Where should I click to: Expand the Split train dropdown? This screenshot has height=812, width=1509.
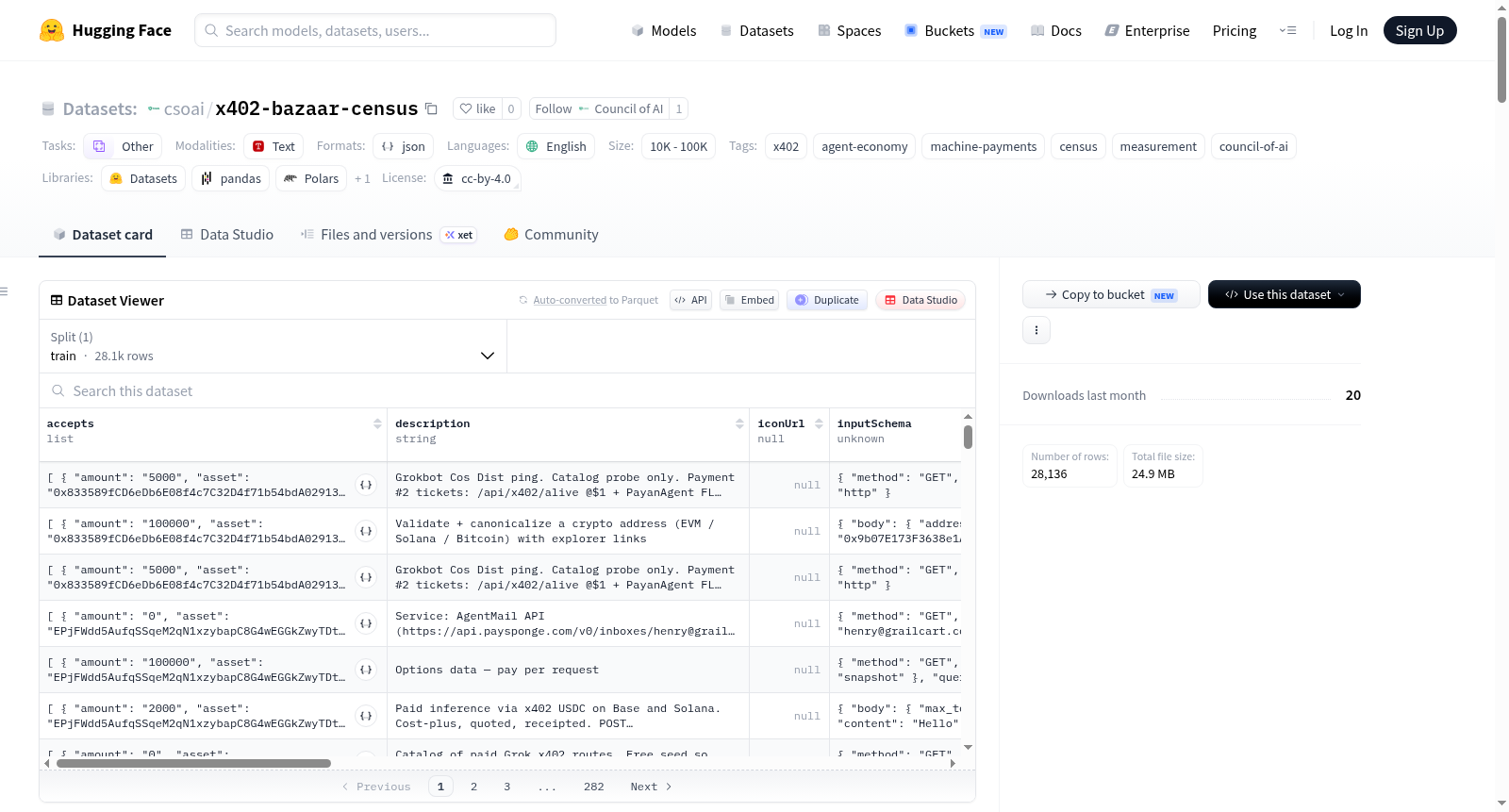[273, 346]
